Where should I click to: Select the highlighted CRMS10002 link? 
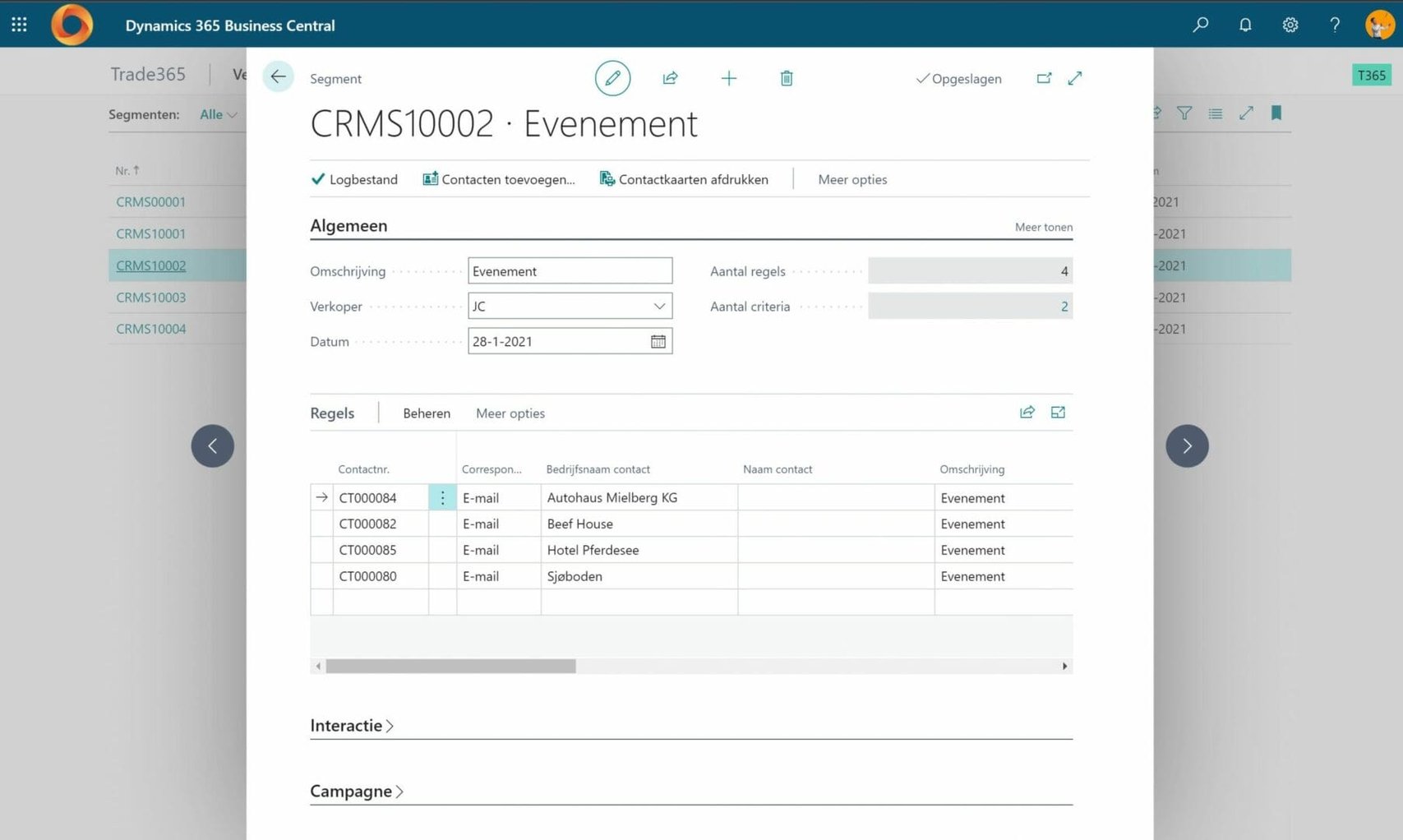click(151, 265)
